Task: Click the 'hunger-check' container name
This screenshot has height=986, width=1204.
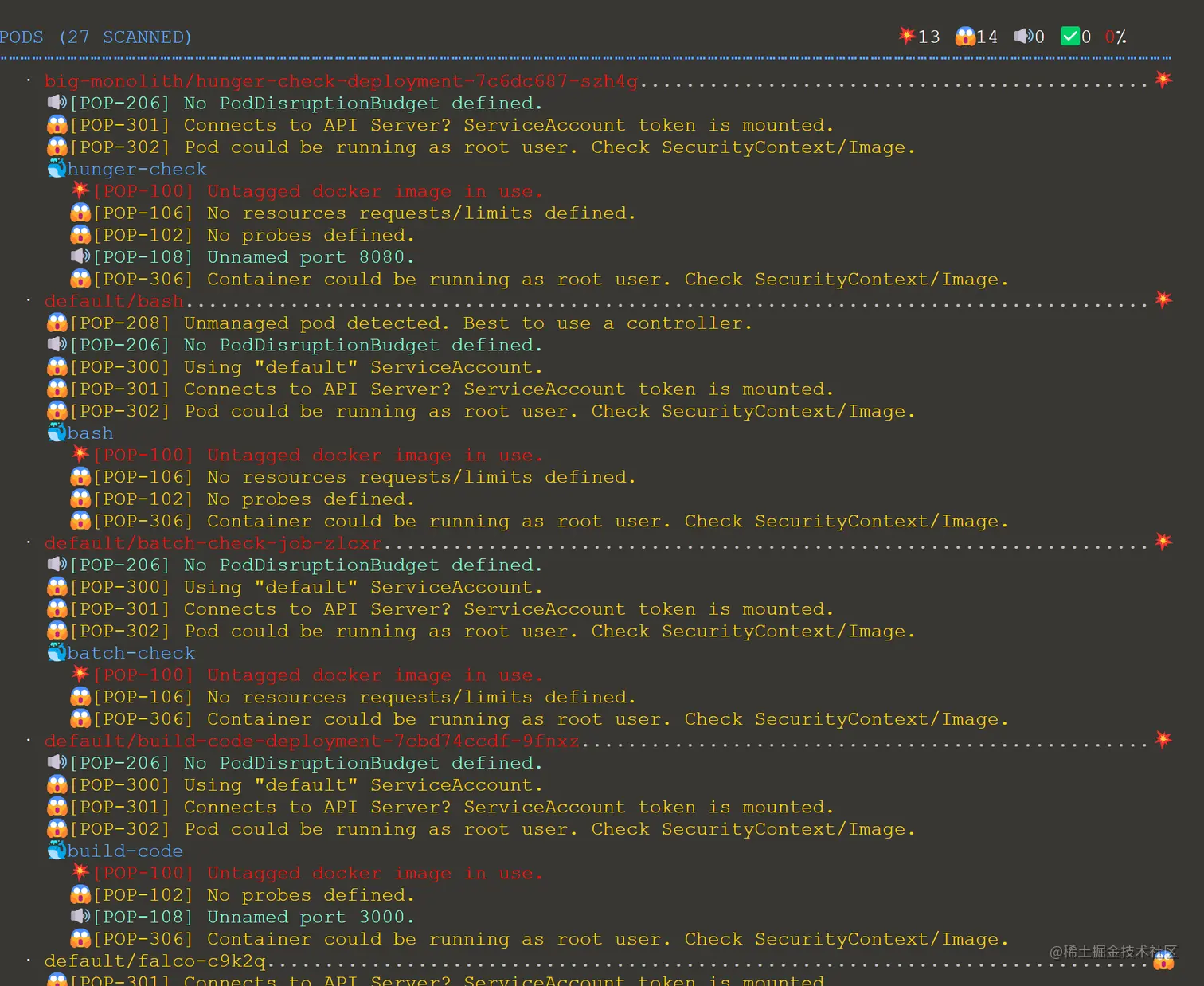Action: (137, 169)
